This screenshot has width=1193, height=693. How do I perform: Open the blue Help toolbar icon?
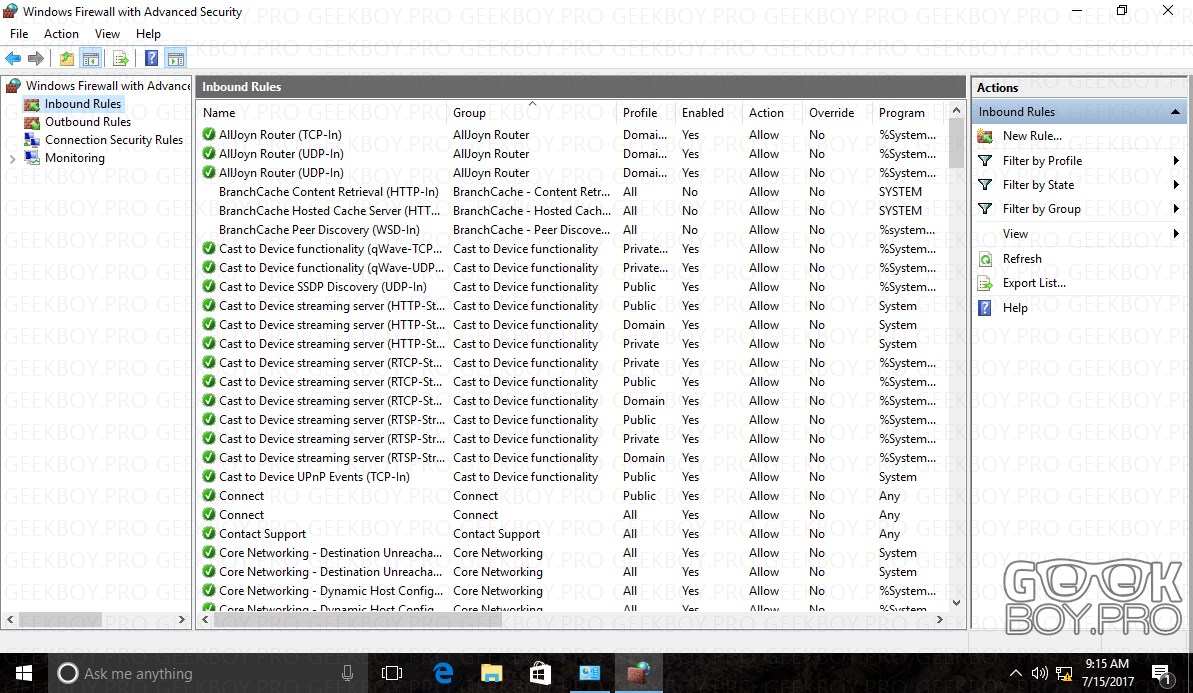pos(151,59)
